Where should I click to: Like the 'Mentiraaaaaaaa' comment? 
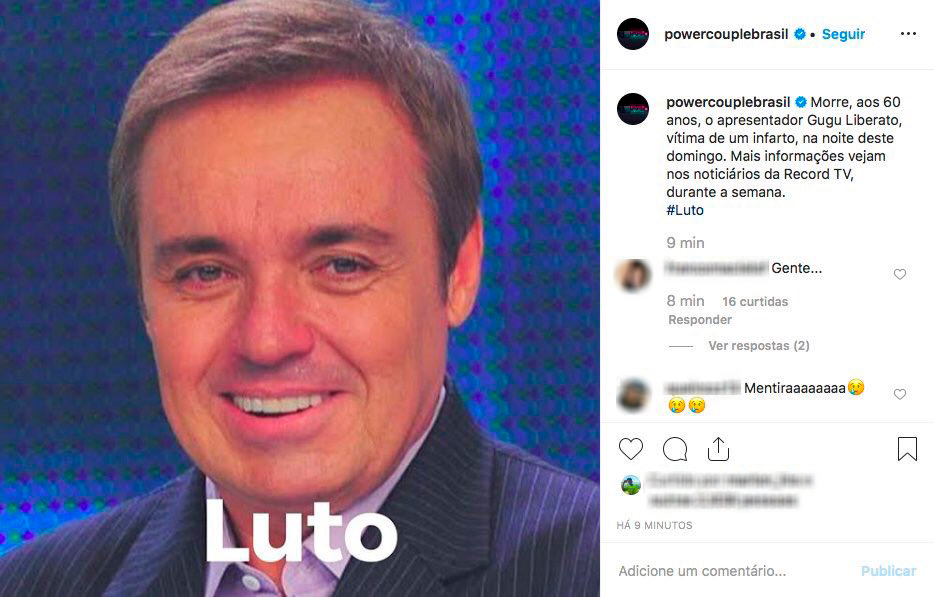[899, 394]
